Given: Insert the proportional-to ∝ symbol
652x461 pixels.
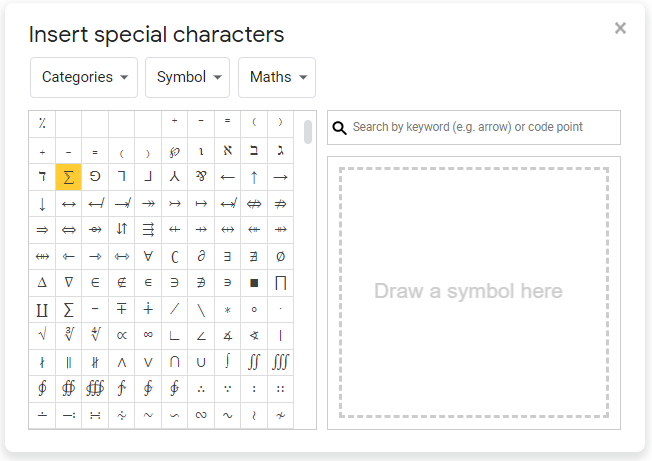Looking at the screenshot, I should [121, 335].
